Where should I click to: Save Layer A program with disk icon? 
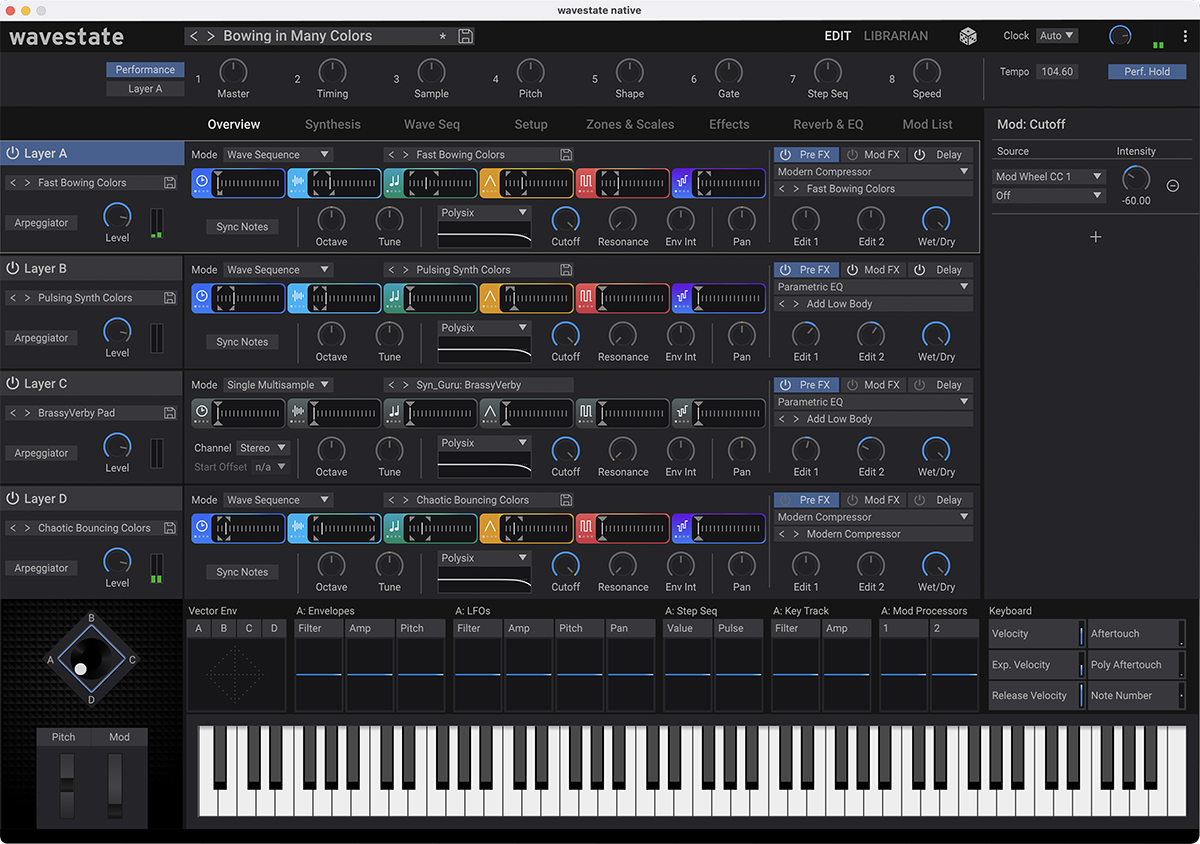click(x=170, y=183)
